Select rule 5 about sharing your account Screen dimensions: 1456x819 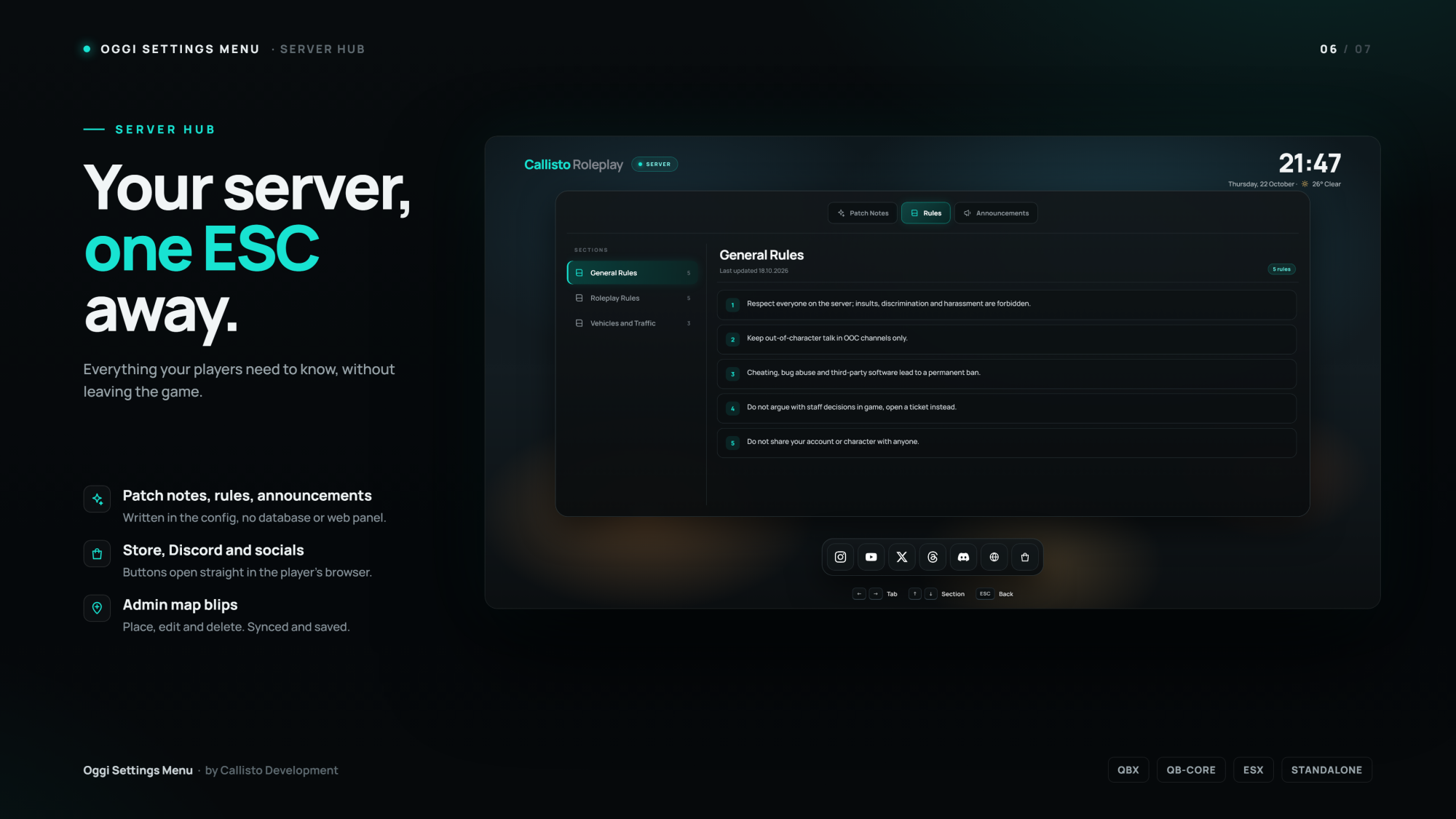point(1007,443)
